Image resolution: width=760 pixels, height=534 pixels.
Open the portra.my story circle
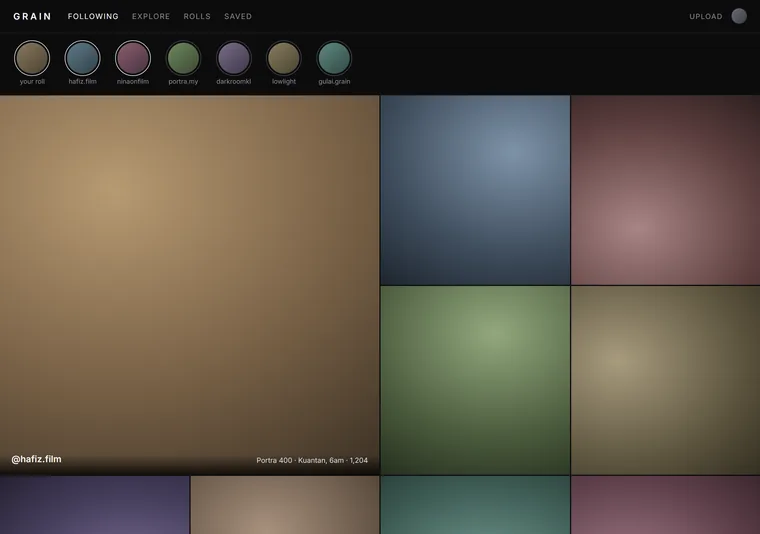click(183, 58)
